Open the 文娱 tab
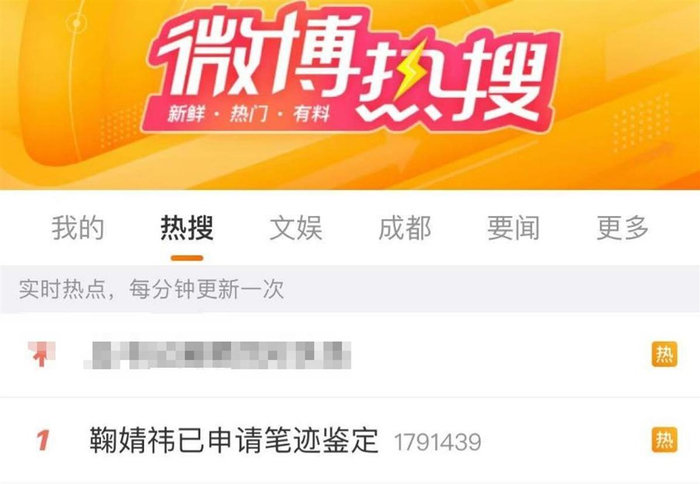 pyautogui.click(x=296, y=228)
